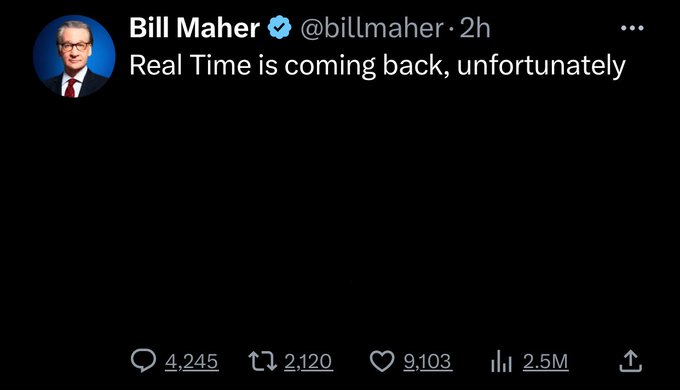Click the red tie in the avatar photo
Screen dimensions: 680x390
(x=70, y=88)
